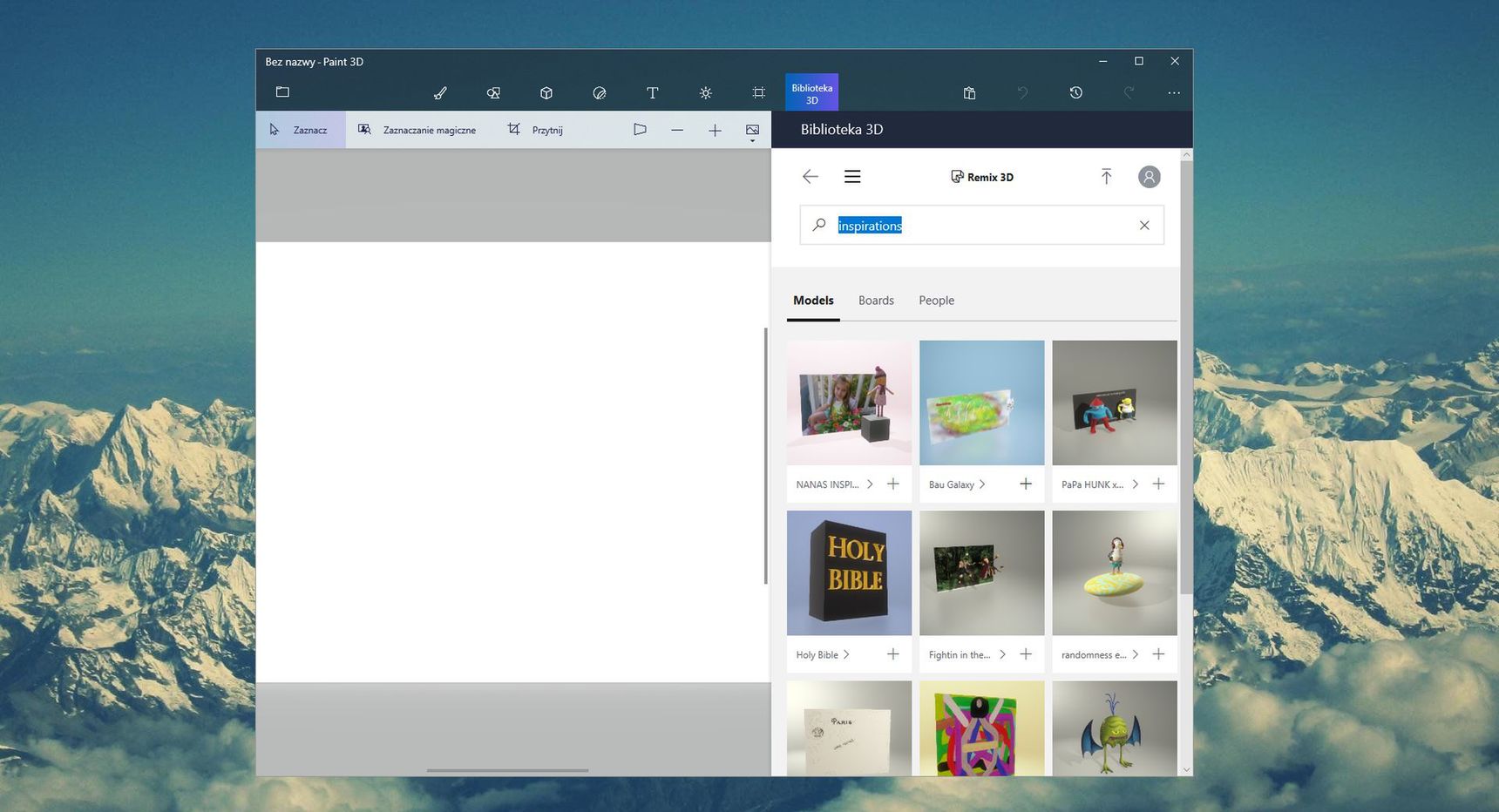Open the Paris card model thumbnail

coord(849,728)
